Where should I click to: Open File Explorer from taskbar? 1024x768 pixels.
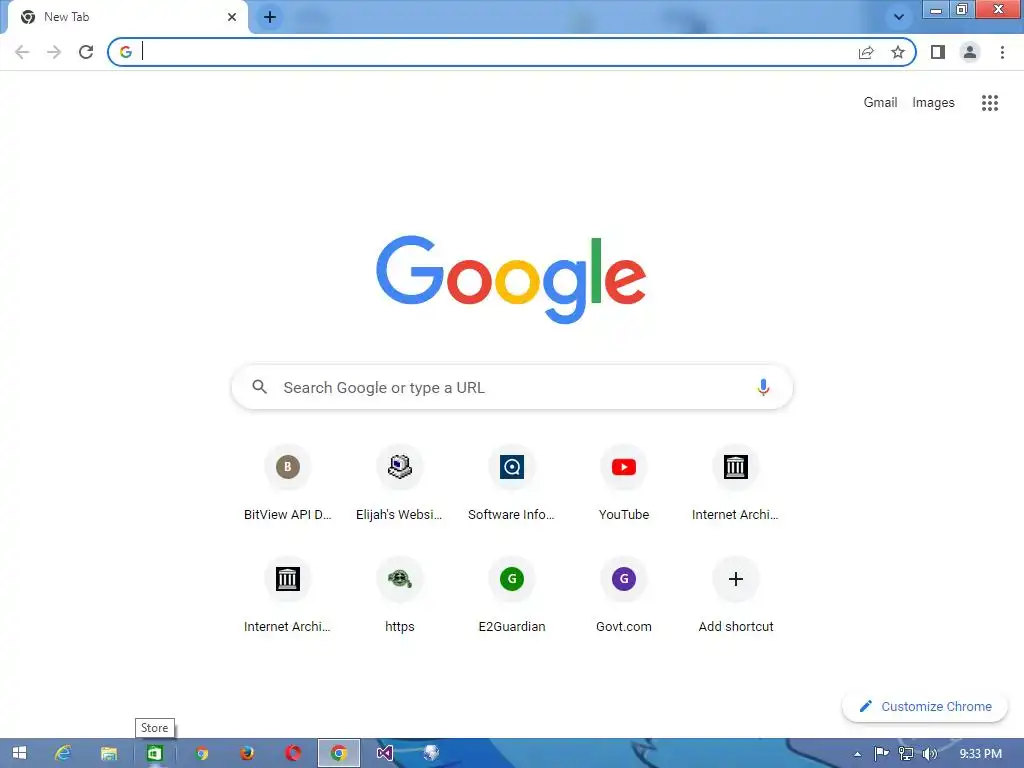pyautogui.click(x=108, y=753)
